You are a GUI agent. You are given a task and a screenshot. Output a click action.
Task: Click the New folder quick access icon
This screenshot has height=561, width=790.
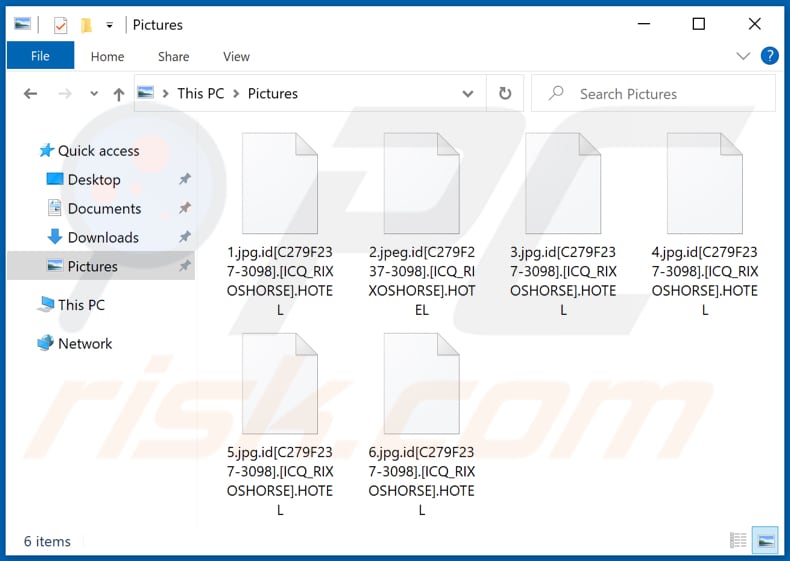[x=86, y=25]
